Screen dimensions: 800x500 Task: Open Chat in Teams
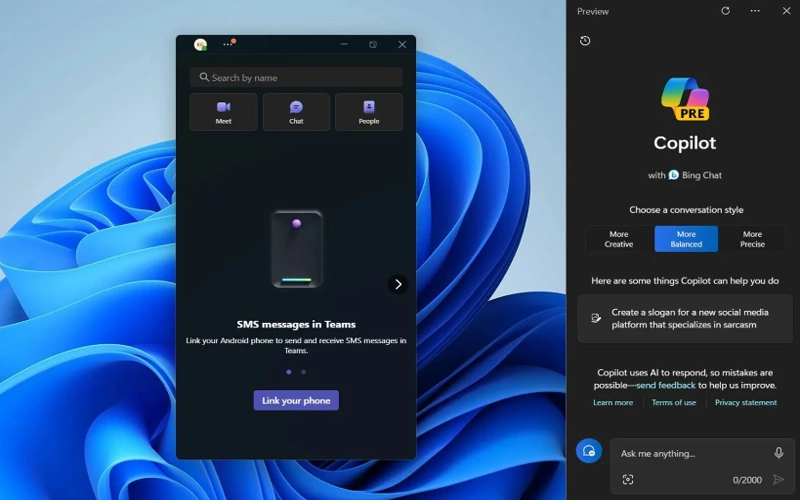[296, 112]
